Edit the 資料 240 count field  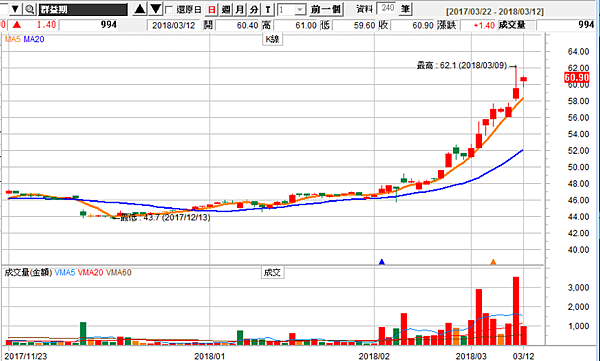[x=387, y=8]
